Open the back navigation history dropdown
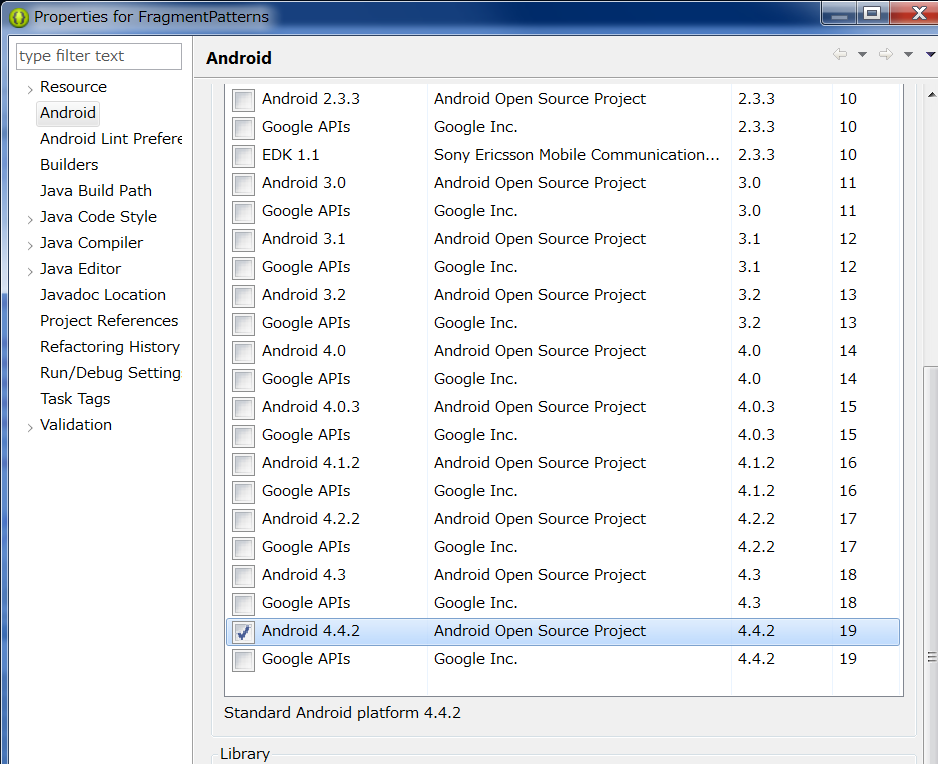The image size is (938, 764). click(x=862, y=54)
